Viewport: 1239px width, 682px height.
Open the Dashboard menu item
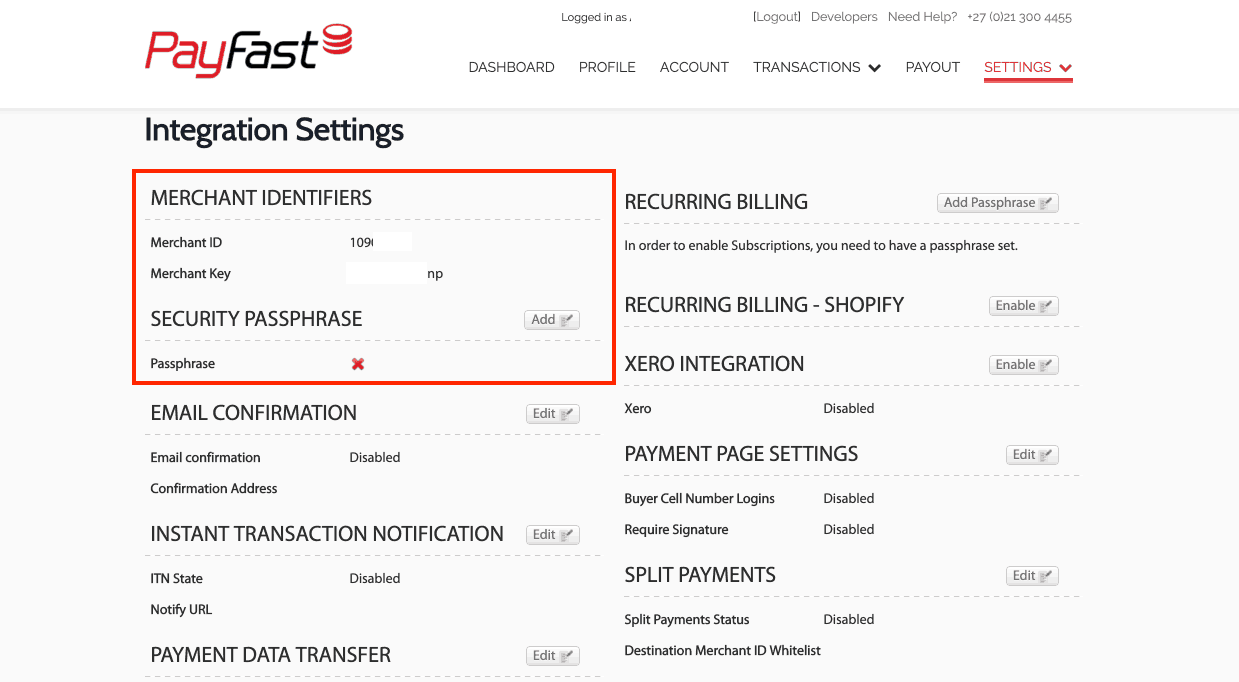click(x=511, y=67)
